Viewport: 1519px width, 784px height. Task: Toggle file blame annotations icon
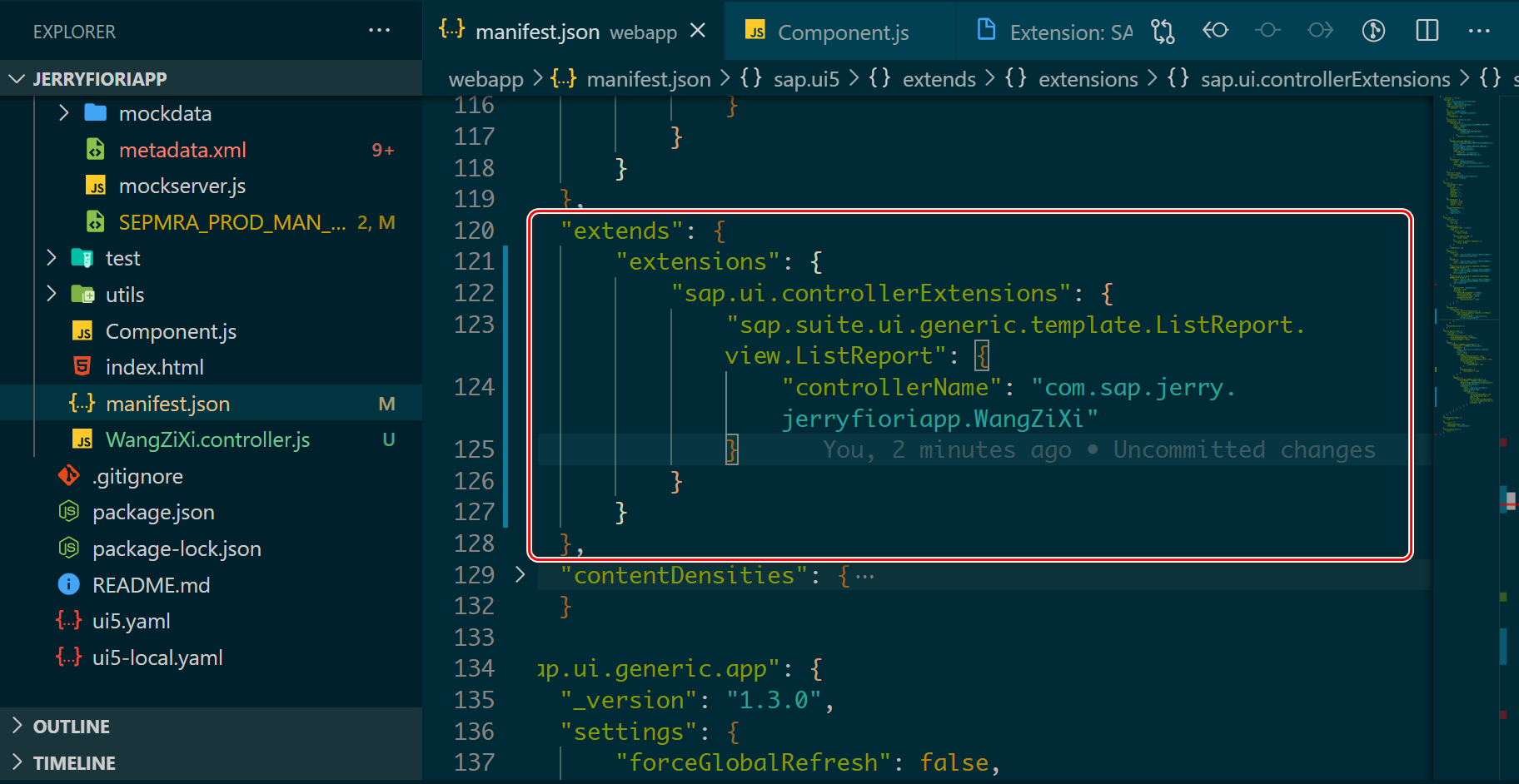point(1373,31)
